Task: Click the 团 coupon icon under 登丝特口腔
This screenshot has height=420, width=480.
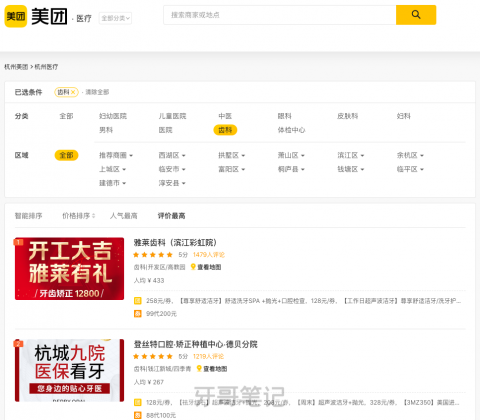Action: 137,402
